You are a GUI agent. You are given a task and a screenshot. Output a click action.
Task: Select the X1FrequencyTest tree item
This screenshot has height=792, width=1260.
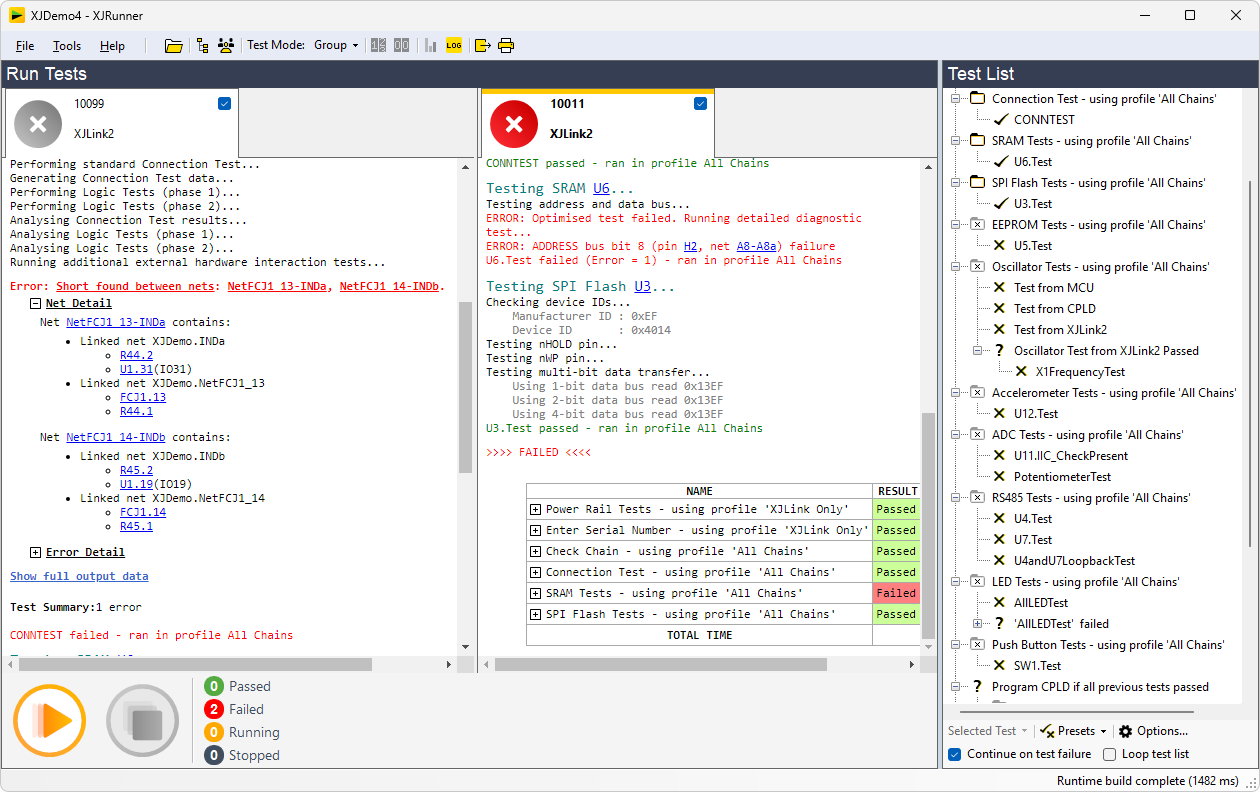(x=1080, y=372)
